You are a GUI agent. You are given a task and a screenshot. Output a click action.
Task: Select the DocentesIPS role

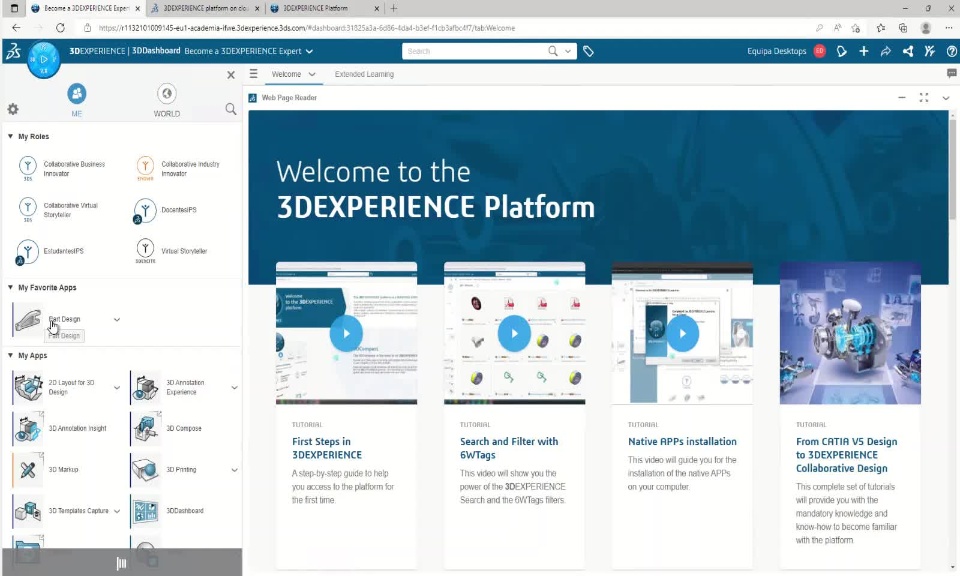click(165, 210)
